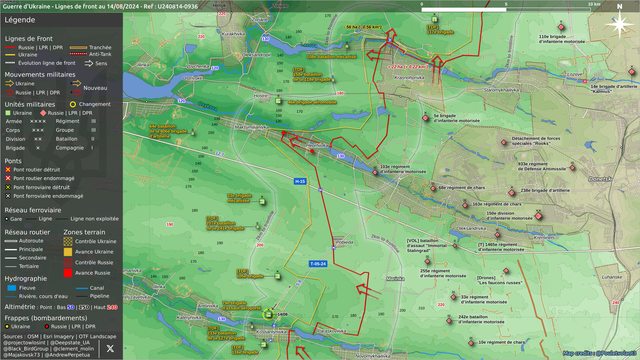Click the north compass star icon
The height and width of the screenshot is (360, 640).
click(x=619, y=24)
